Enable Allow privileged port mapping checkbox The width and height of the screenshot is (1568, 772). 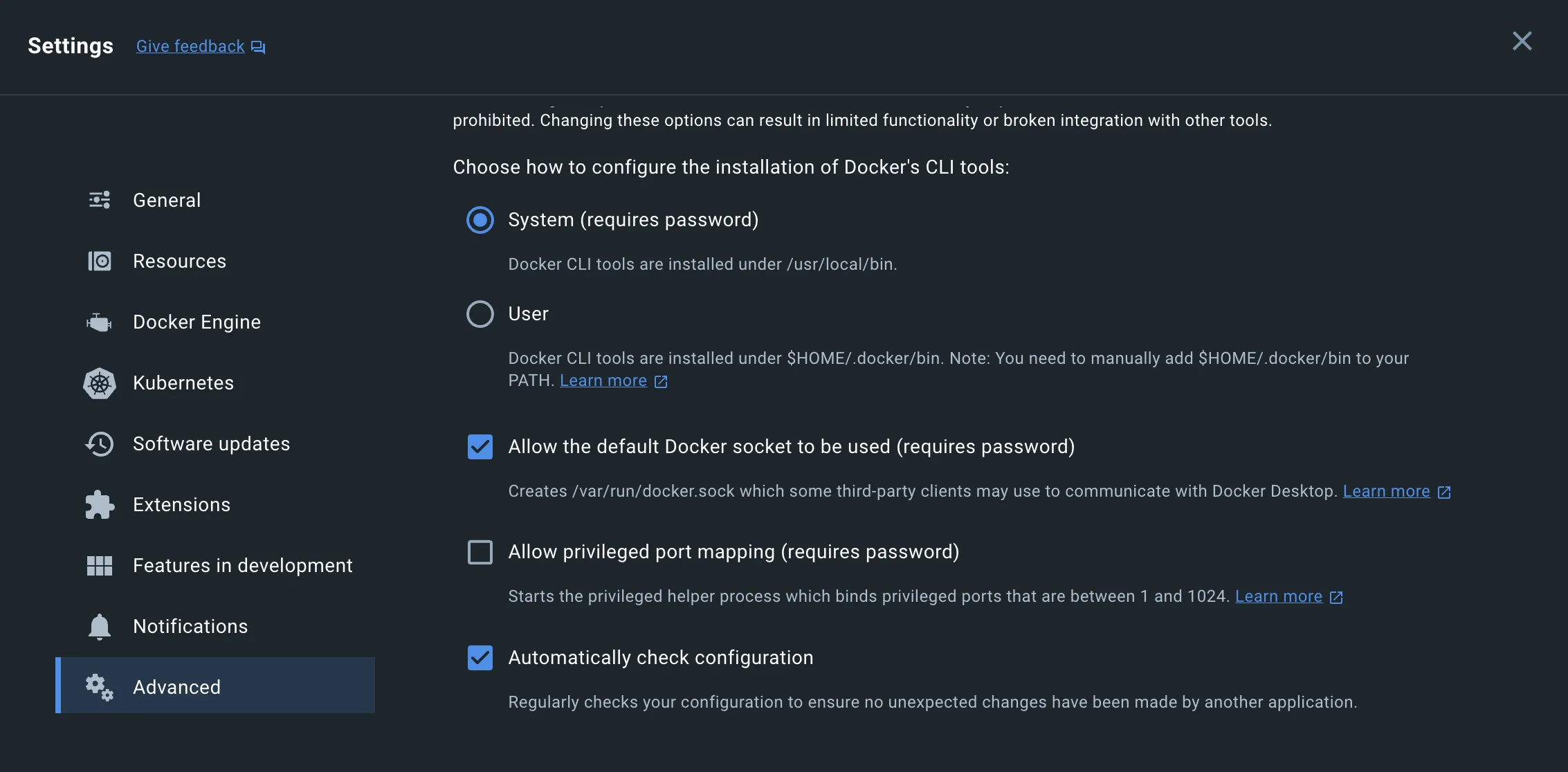pyautogui.click(x=480, y=552)
